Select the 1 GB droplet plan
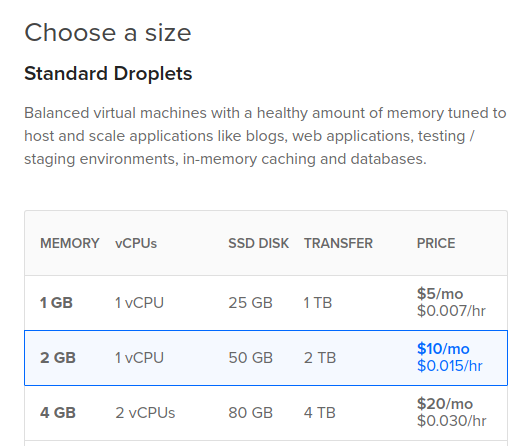 tap(266, 303)
